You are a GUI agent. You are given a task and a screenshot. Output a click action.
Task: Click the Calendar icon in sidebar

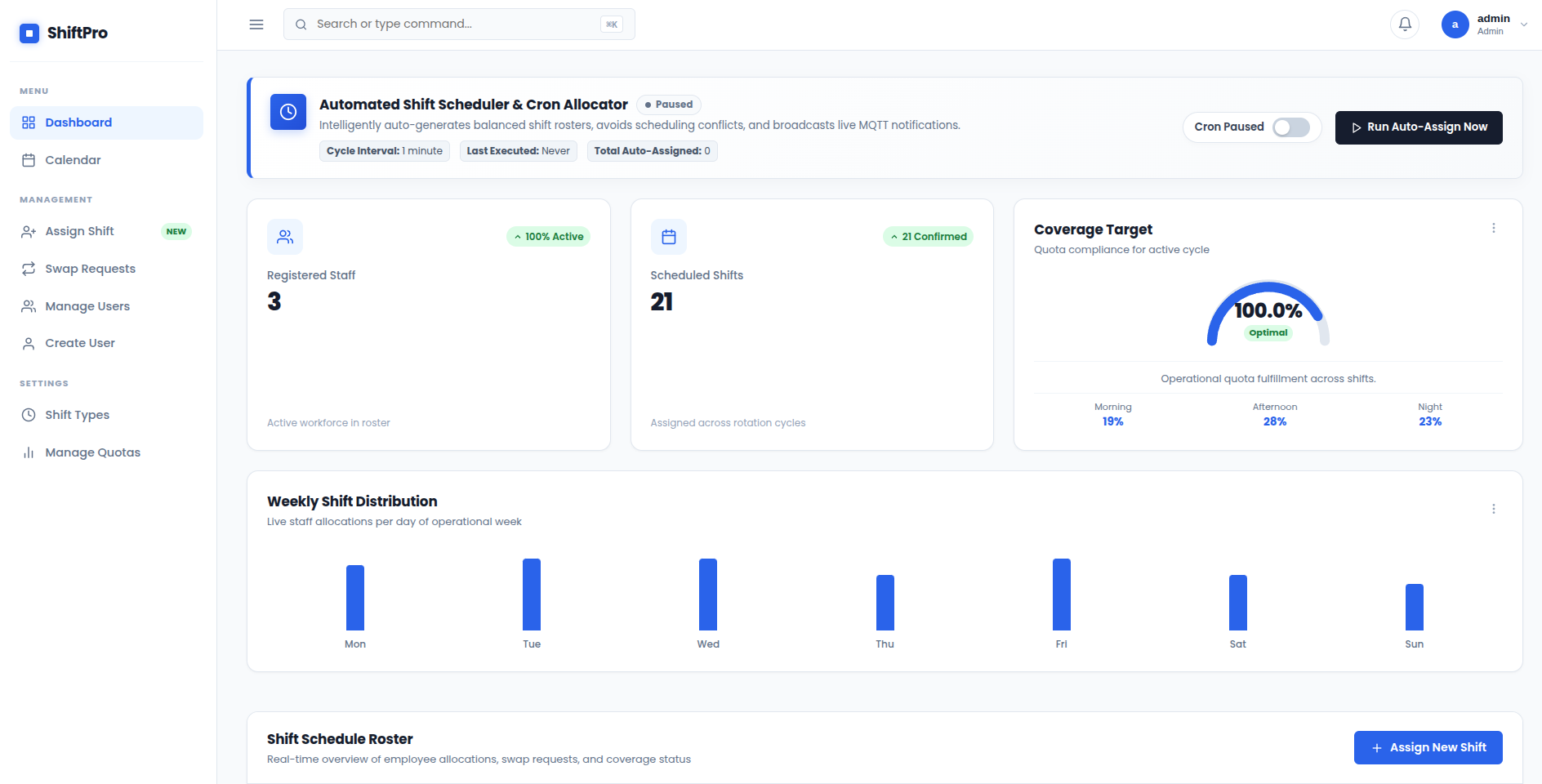[29, 160]
